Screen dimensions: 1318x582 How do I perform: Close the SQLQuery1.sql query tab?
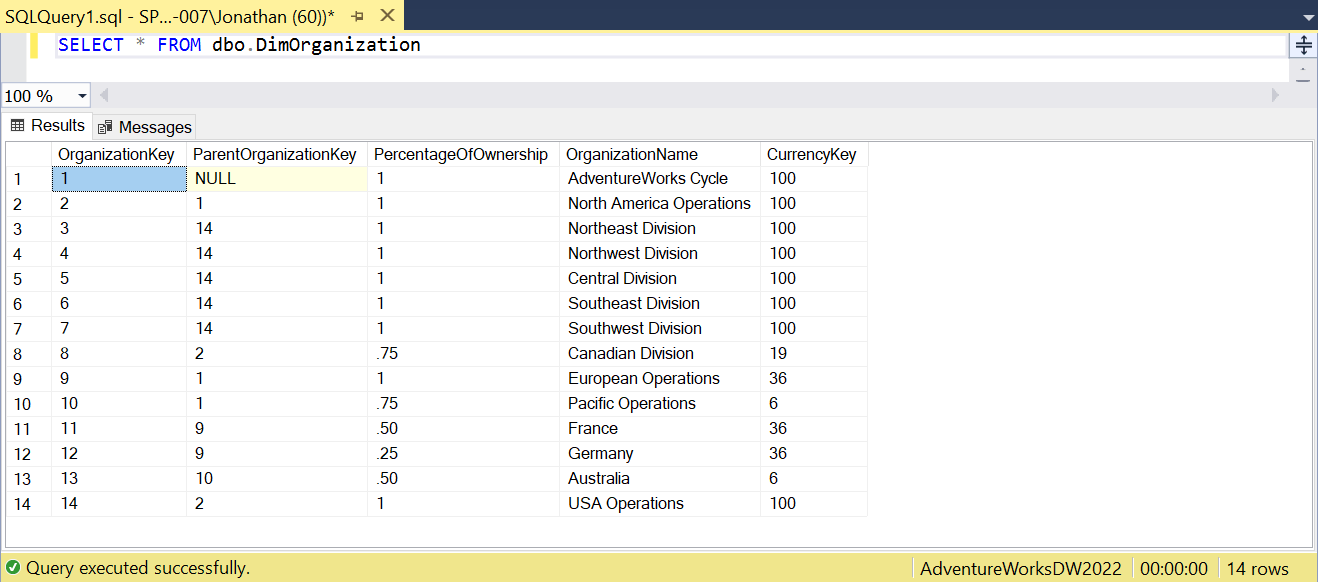387,16
